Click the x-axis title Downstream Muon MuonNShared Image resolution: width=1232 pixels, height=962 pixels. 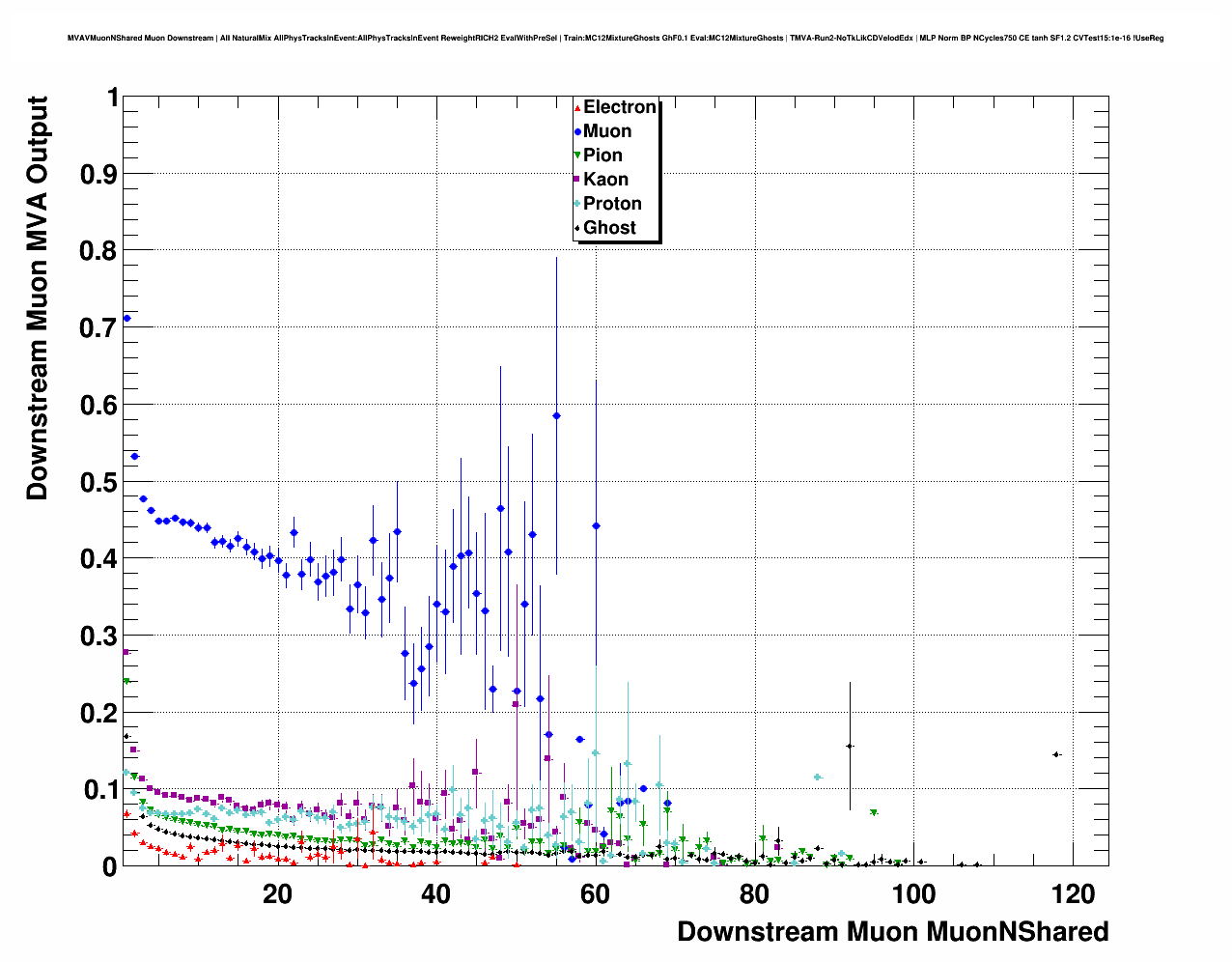click(892, 932)
